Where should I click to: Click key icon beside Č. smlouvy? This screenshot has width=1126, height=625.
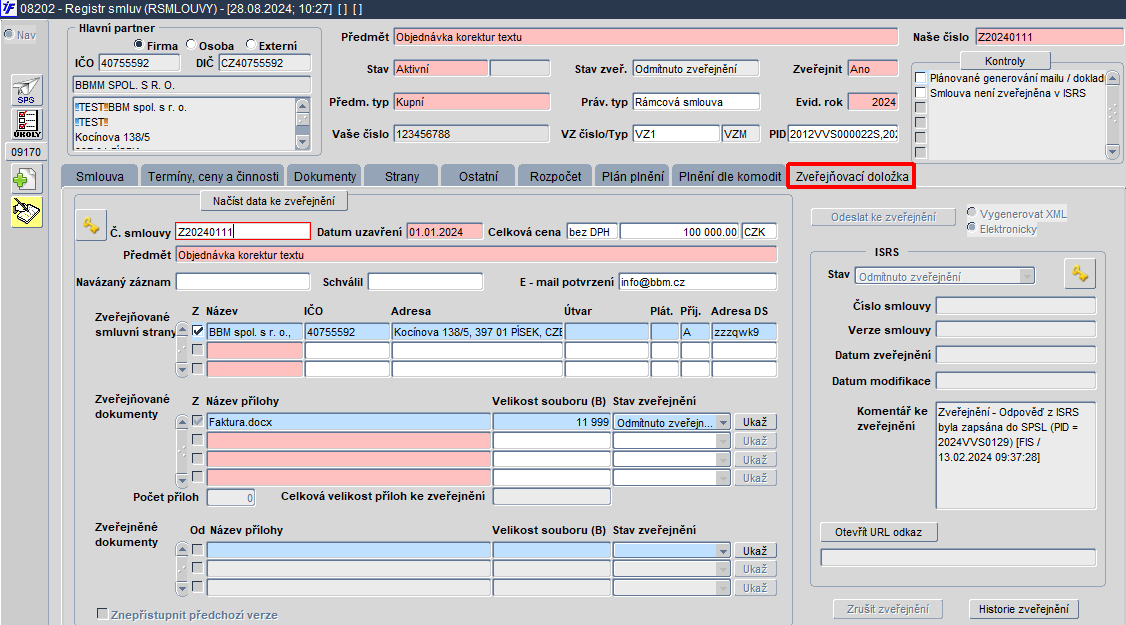coord(91,227)
